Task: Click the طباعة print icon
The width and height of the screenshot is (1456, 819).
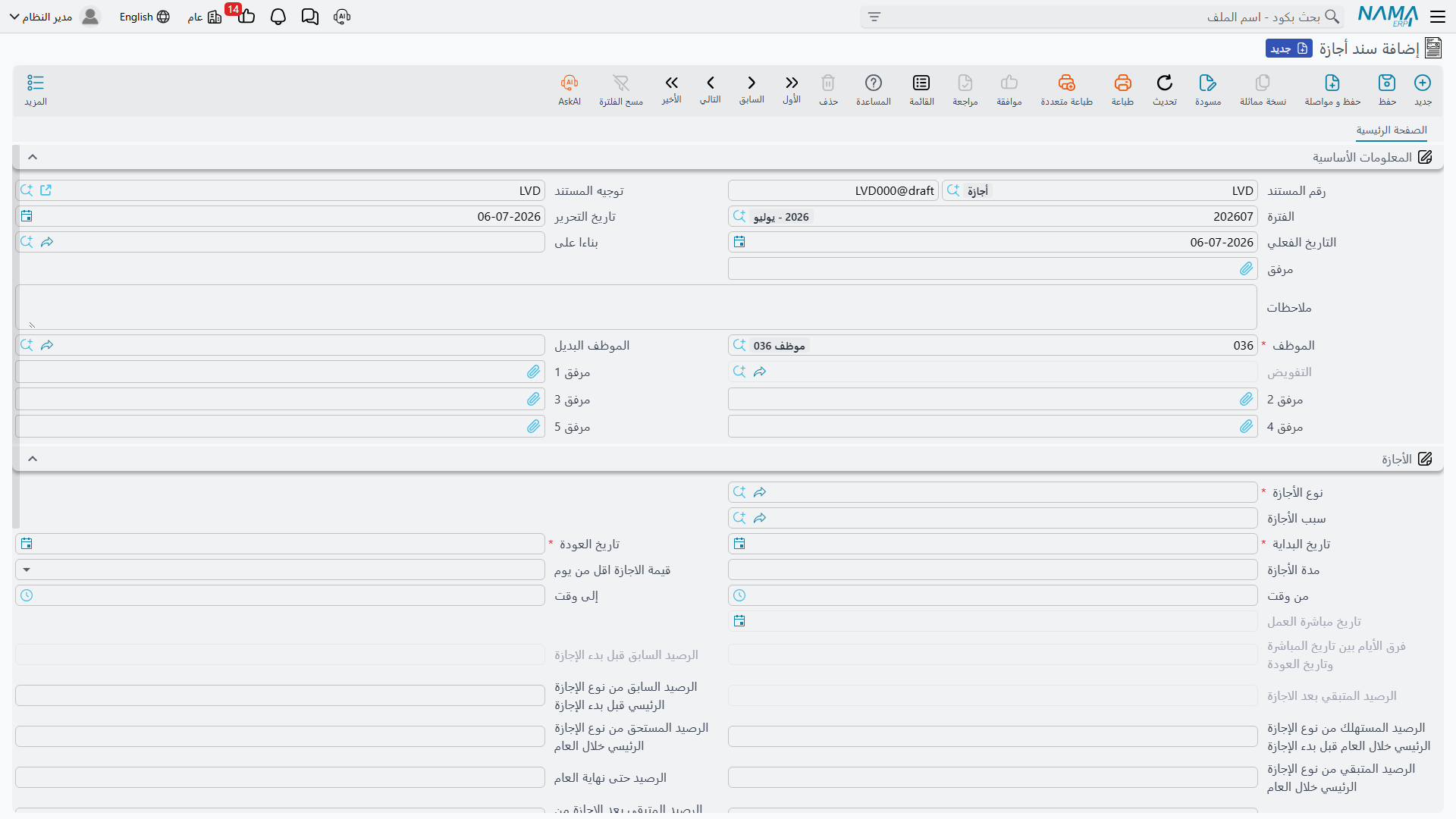Action: point(1122,83)
